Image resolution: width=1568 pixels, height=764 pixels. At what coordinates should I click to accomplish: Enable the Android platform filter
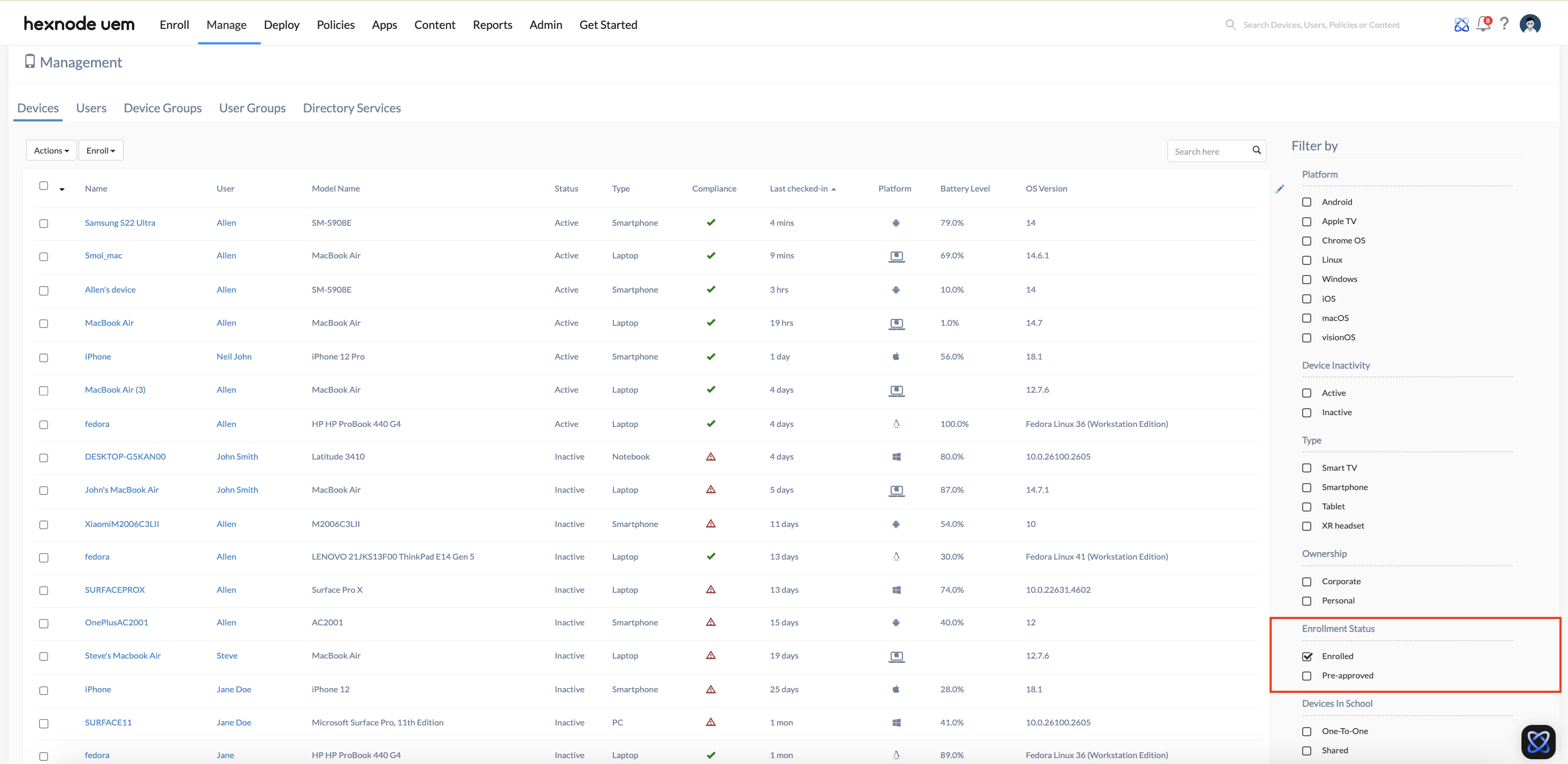click(1306, 202)
